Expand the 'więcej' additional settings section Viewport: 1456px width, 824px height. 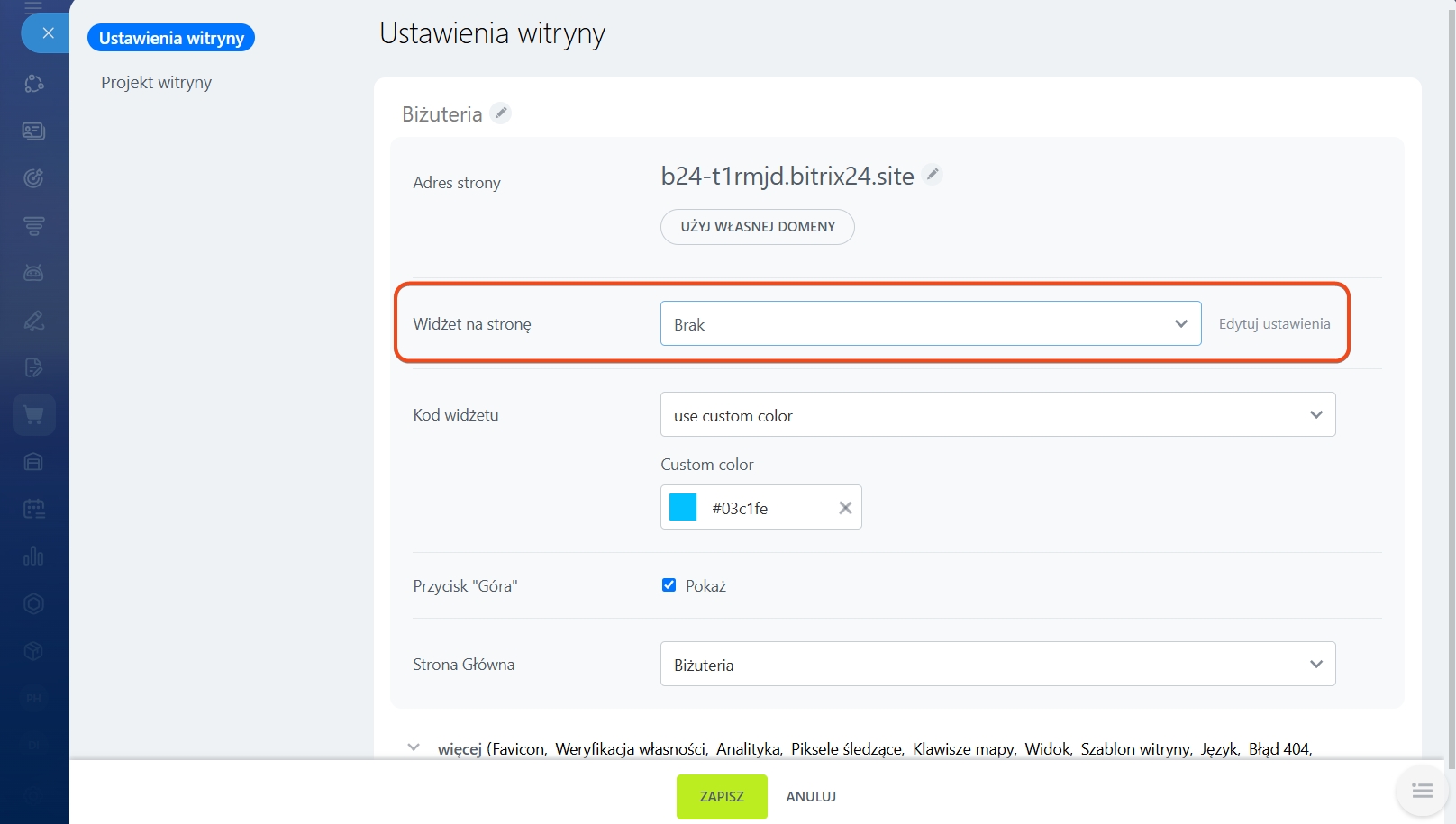(414, 748)
